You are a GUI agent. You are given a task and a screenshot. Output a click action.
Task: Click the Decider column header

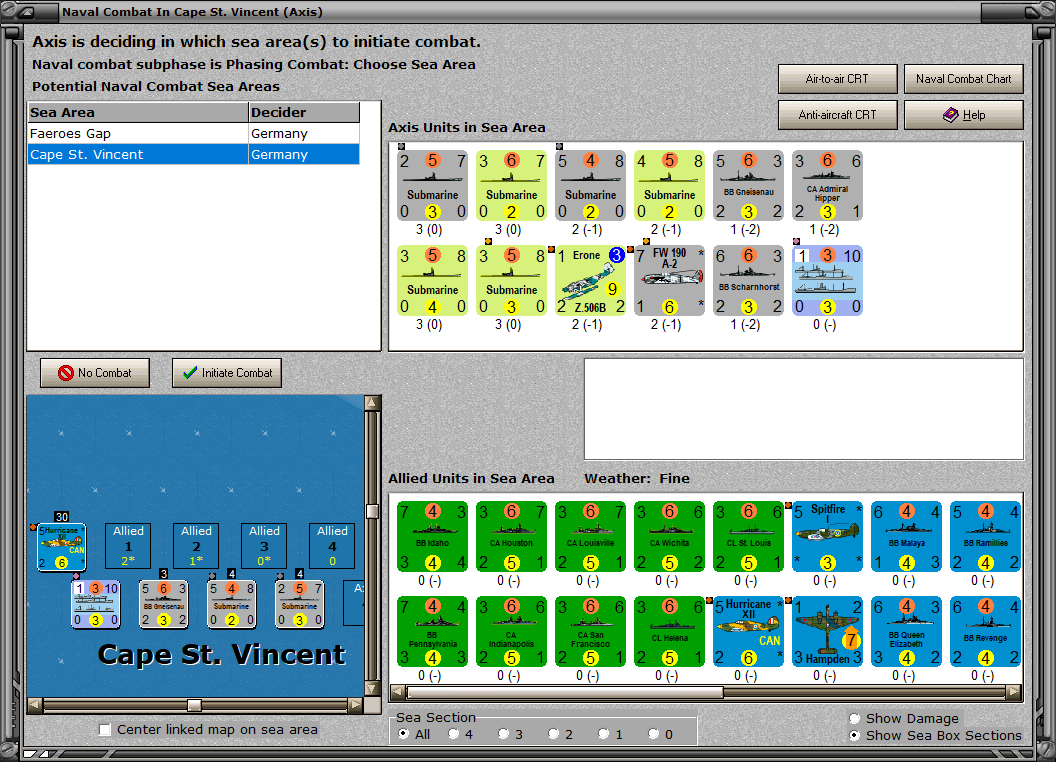[304, 113]
